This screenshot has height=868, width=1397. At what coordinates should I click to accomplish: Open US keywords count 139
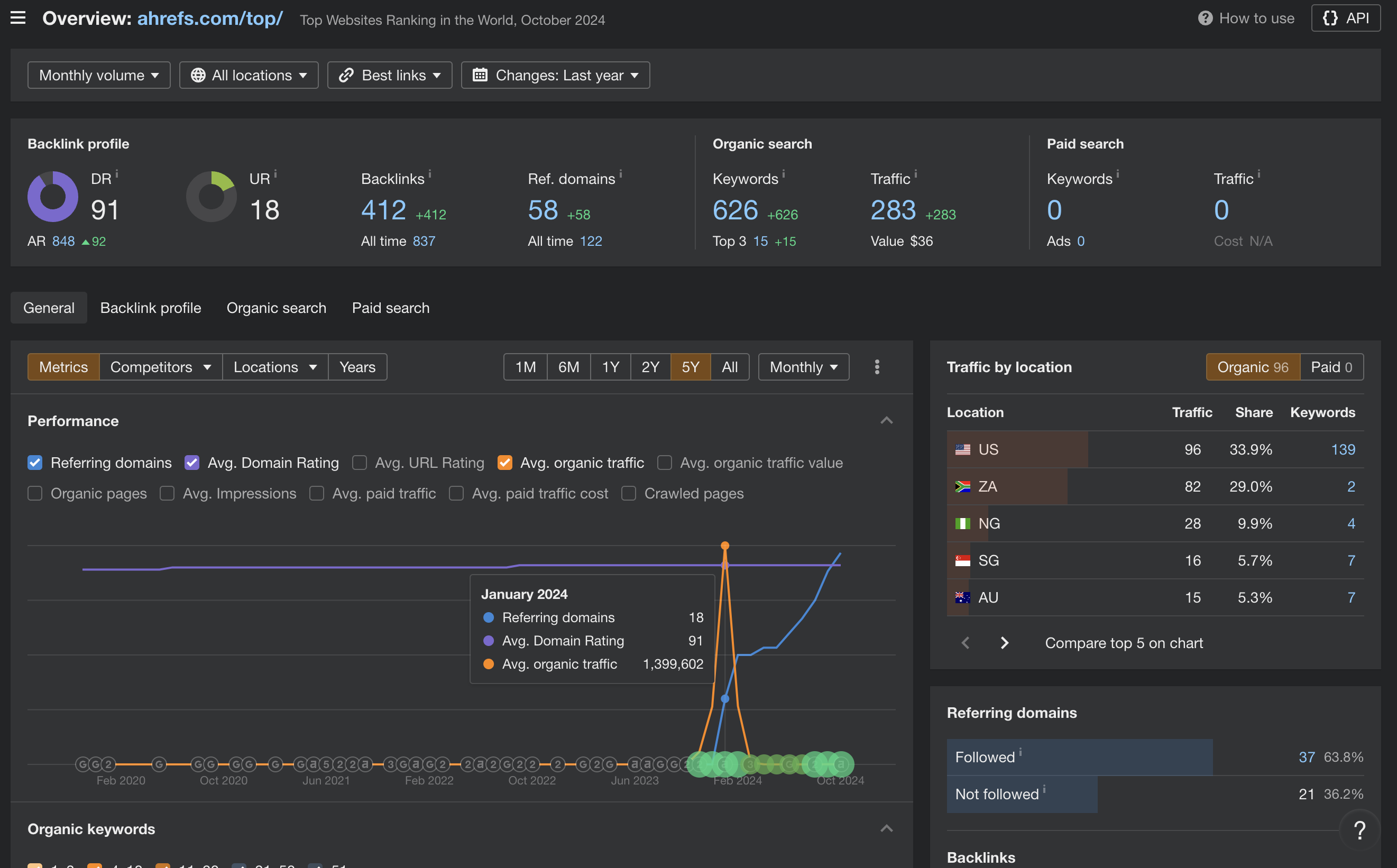tap(1343, 449)
